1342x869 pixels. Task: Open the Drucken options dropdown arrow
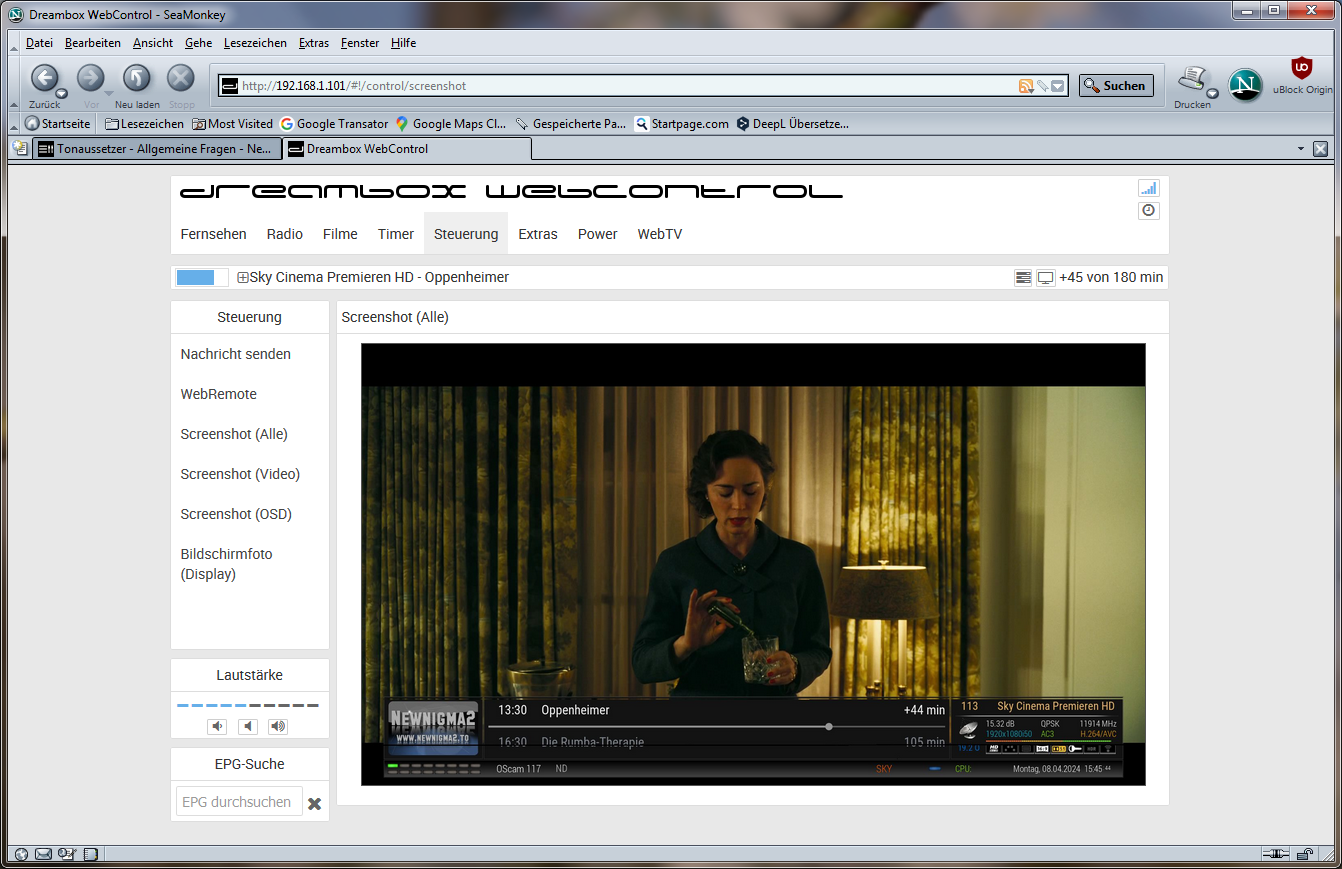tap(1212, 93)
